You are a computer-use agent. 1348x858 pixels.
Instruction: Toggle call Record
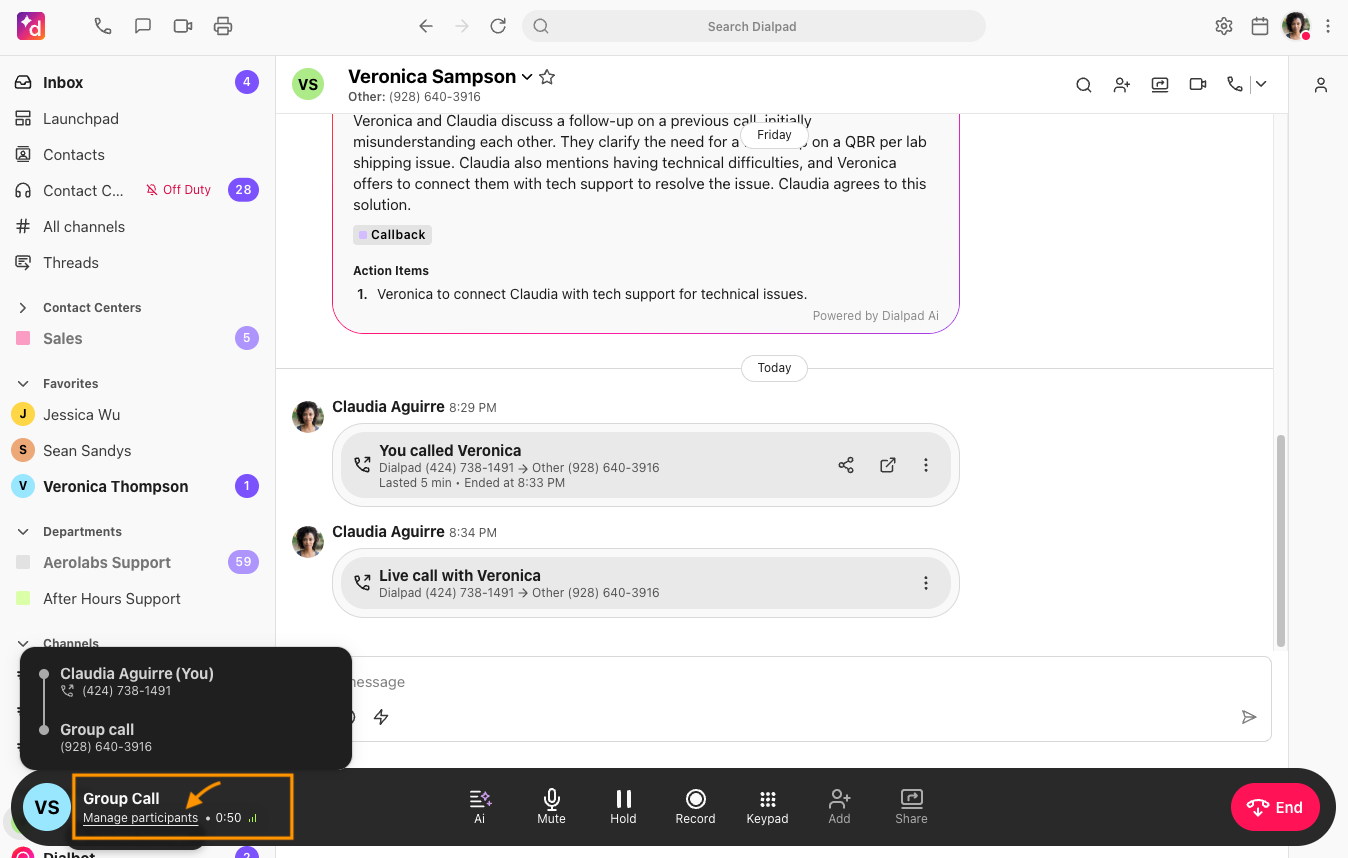[695, 807]
